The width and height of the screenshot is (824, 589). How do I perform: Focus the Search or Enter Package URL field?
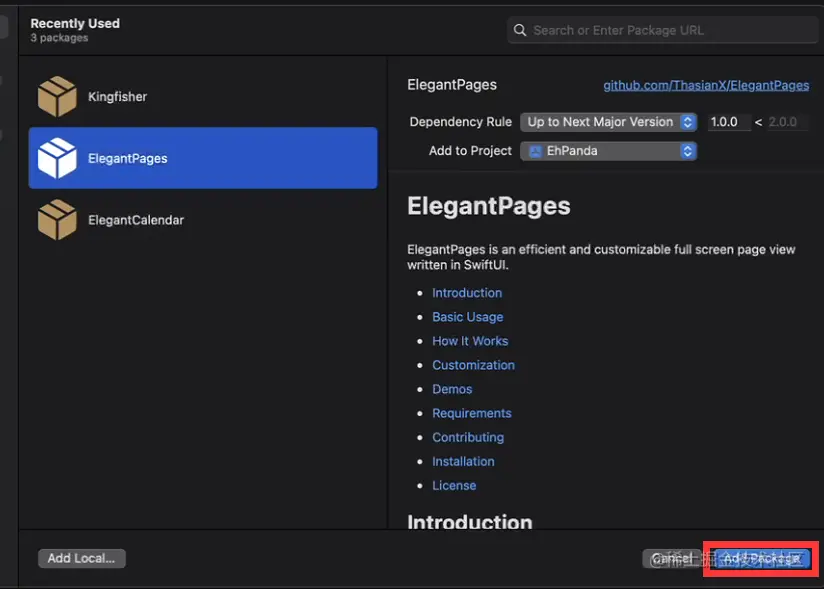[x=662, y=30]
